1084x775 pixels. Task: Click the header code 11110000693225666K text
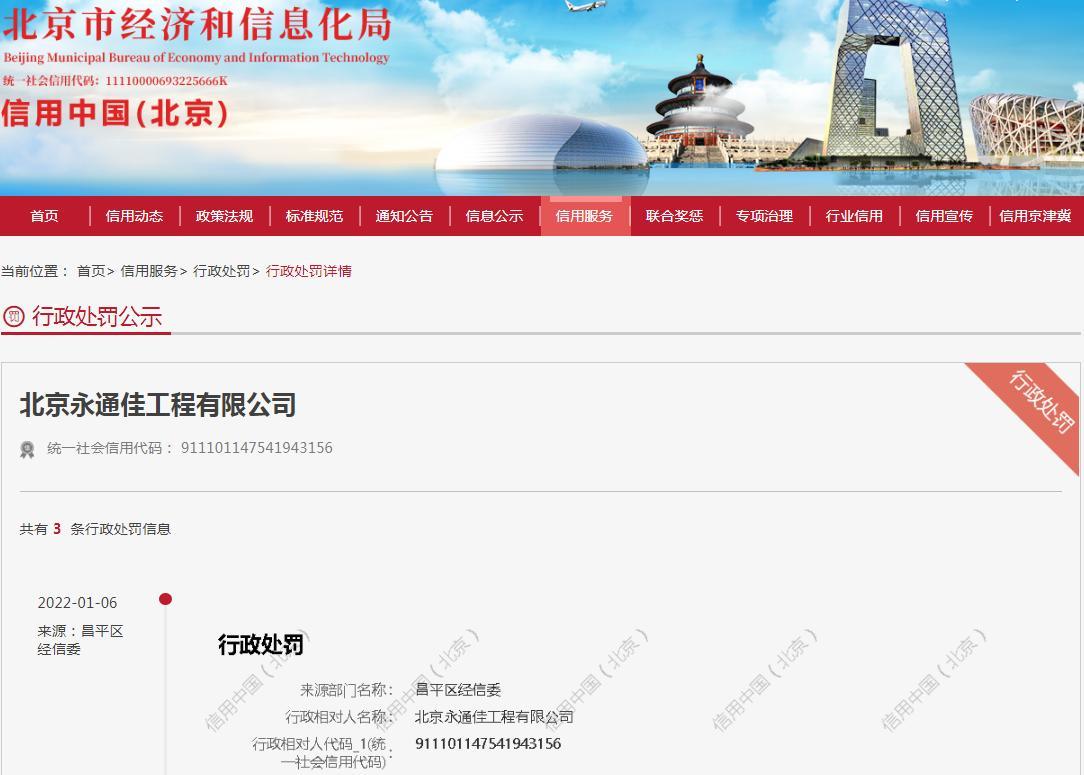click(x=166, y=81)
